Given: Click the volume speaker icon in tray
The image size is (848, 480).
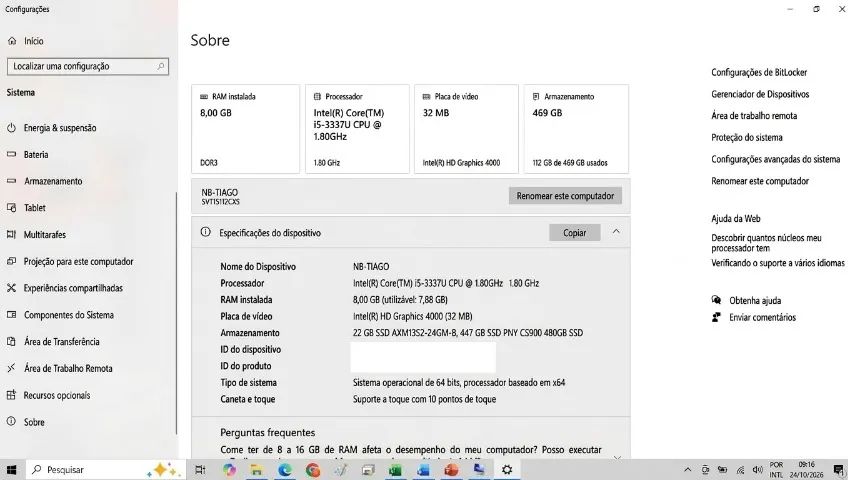Looking at the screenshot, I should point(758,470).
